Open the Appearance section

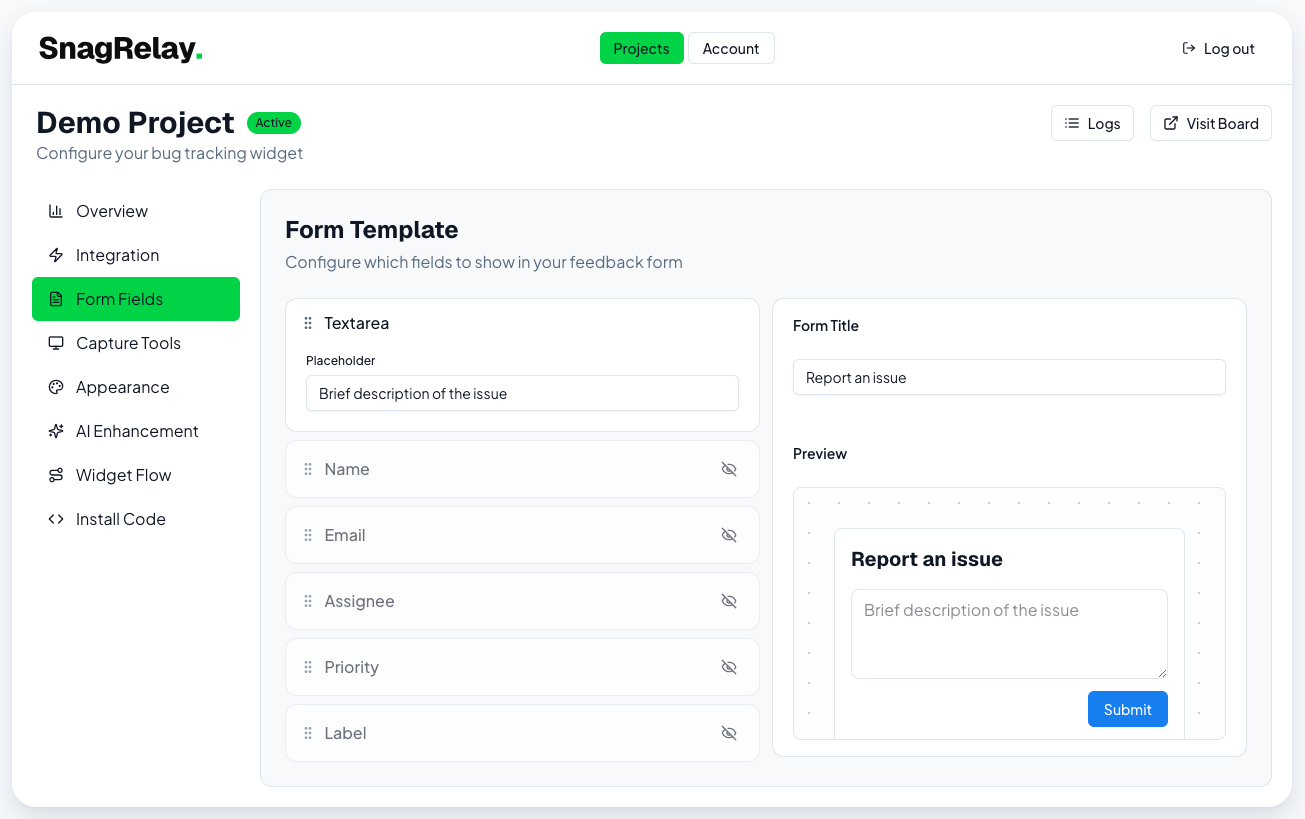[136, 387]
